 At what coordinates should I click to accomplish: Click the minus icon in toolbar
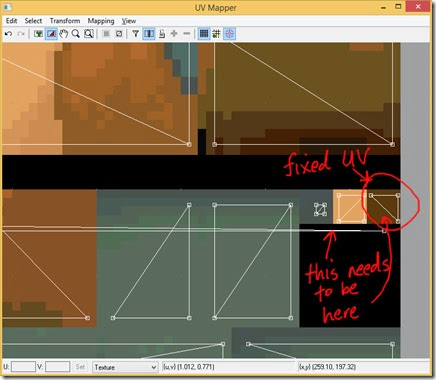187,34
